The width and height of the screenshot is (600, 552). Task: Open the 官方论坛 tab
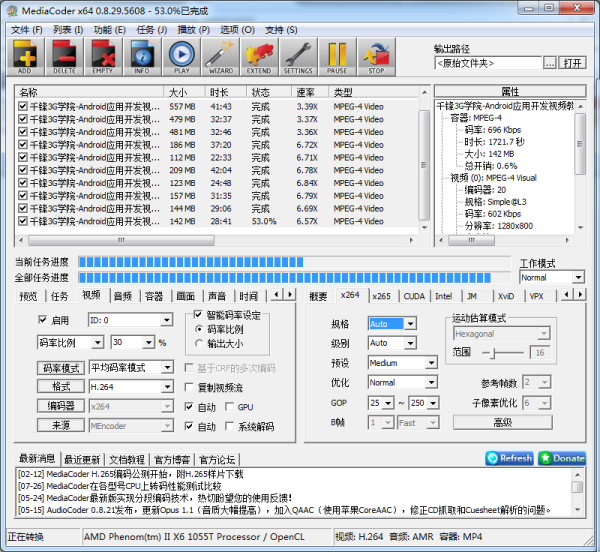click(x=217, y=459)
